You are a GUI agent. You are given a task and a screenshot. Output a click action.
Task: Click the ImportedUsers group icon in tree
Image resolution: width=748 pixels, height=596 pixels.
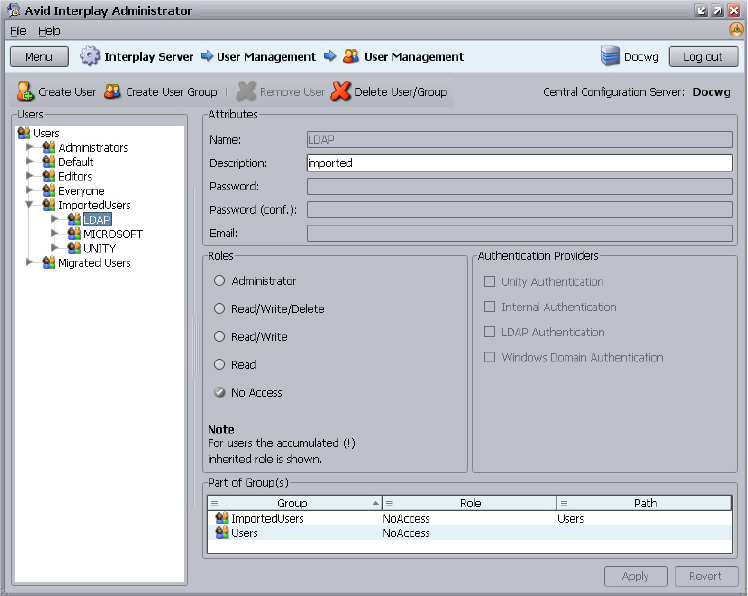coord(49,205)
